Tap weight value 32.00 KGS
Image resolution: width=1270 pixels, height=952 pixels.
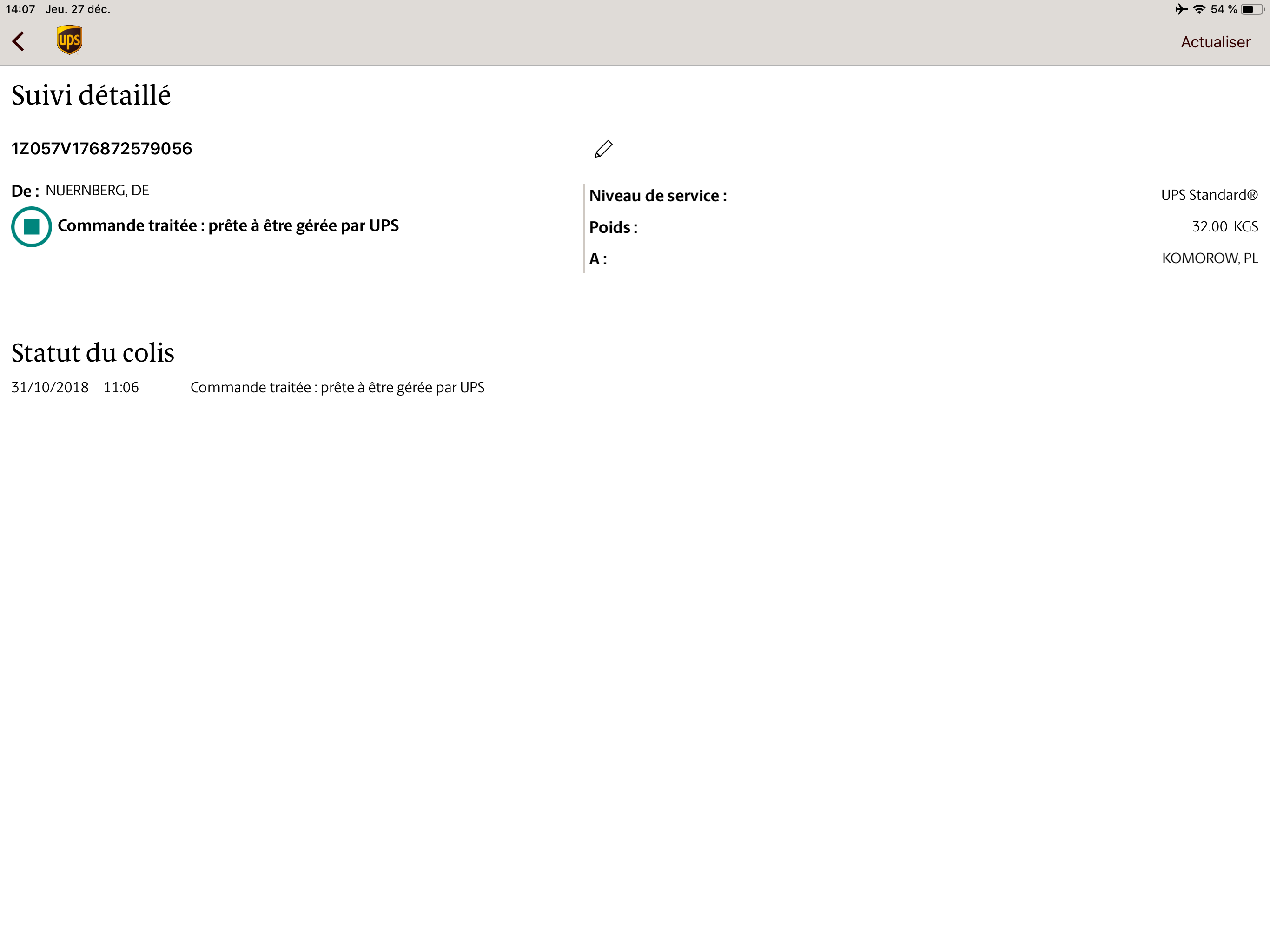click(x=1224, y=227)
